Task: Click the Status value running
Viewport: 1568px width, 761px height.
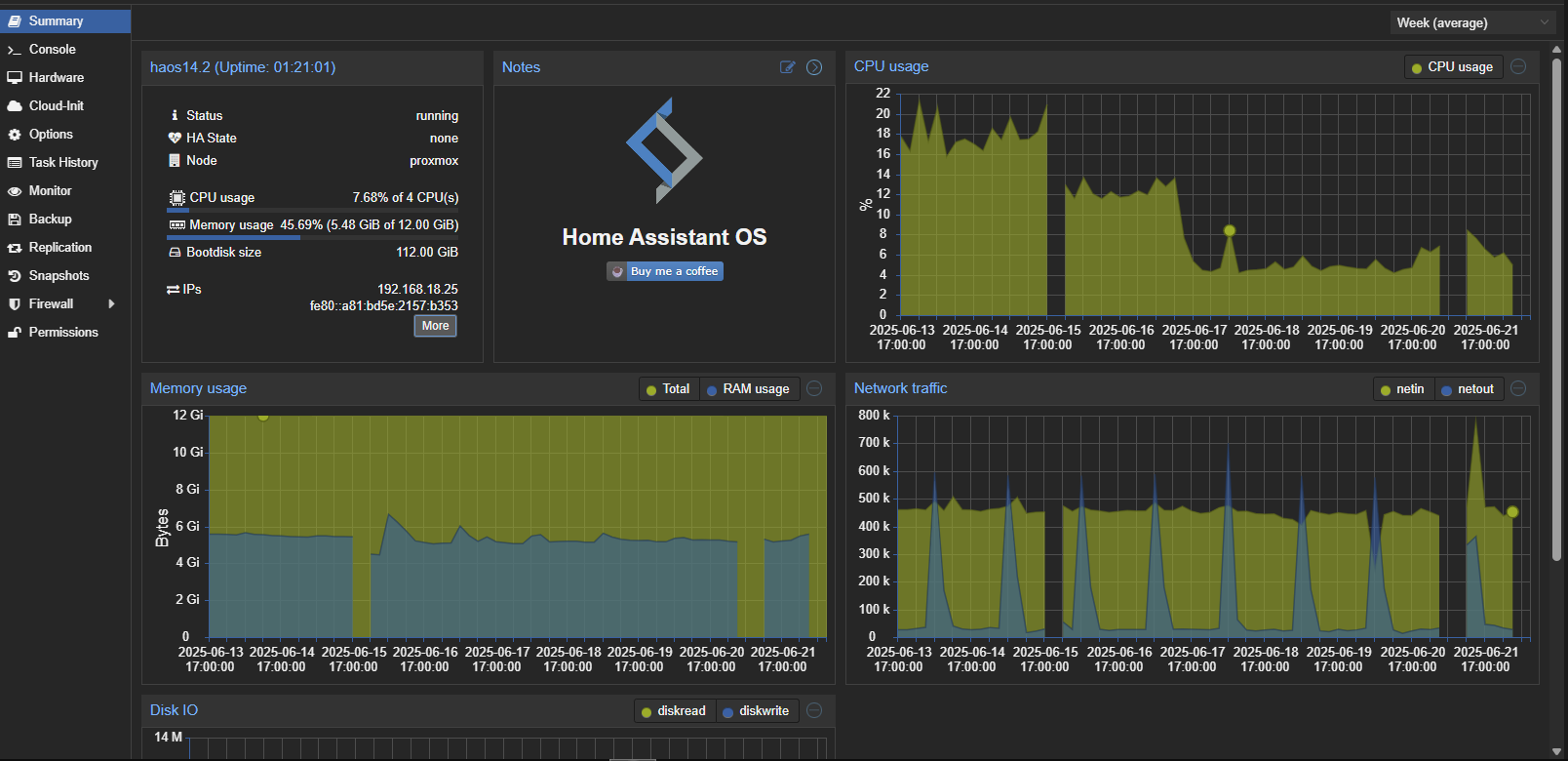Action: click(437, 115)
